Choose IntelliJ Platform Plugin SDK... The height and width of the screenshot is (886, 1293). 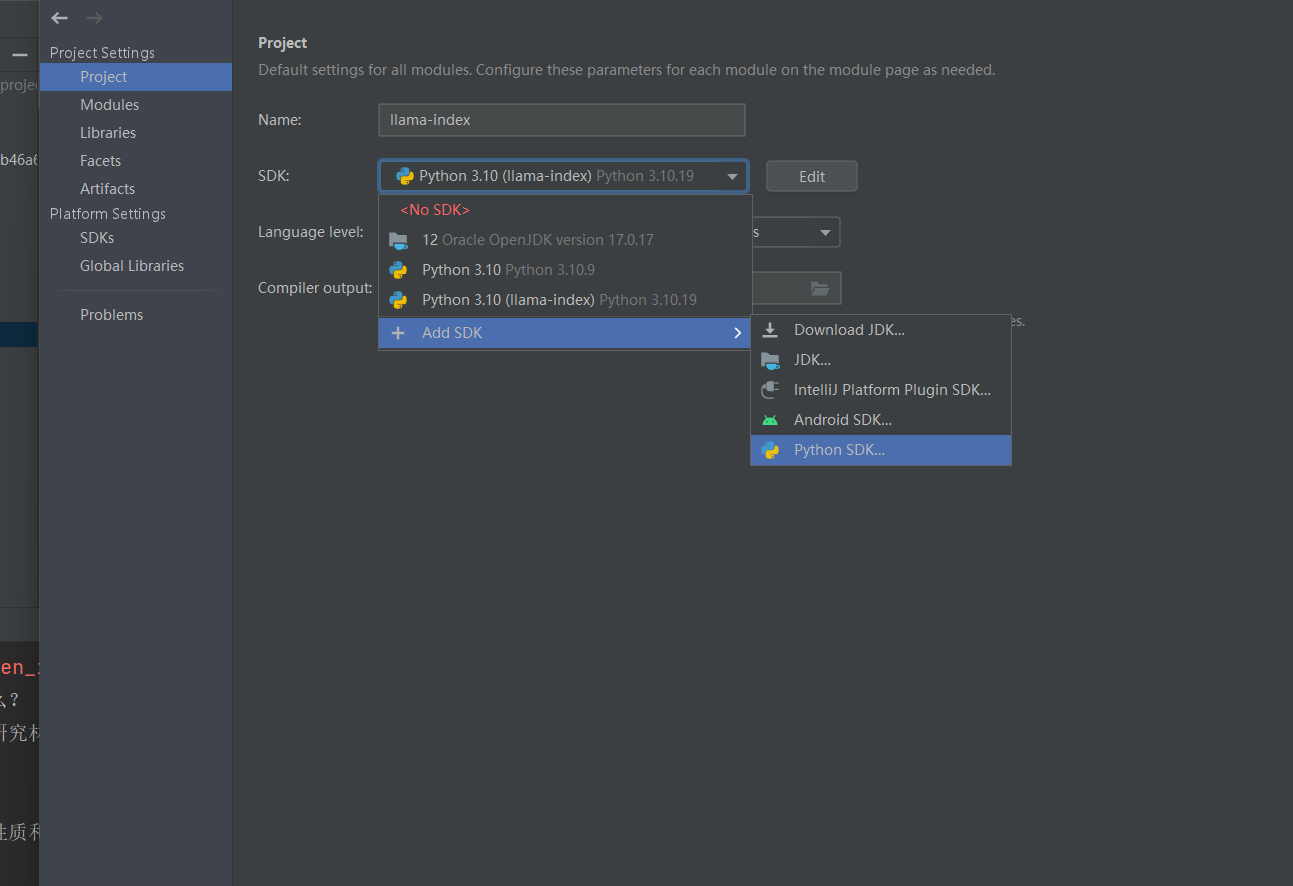pos(881,390)
